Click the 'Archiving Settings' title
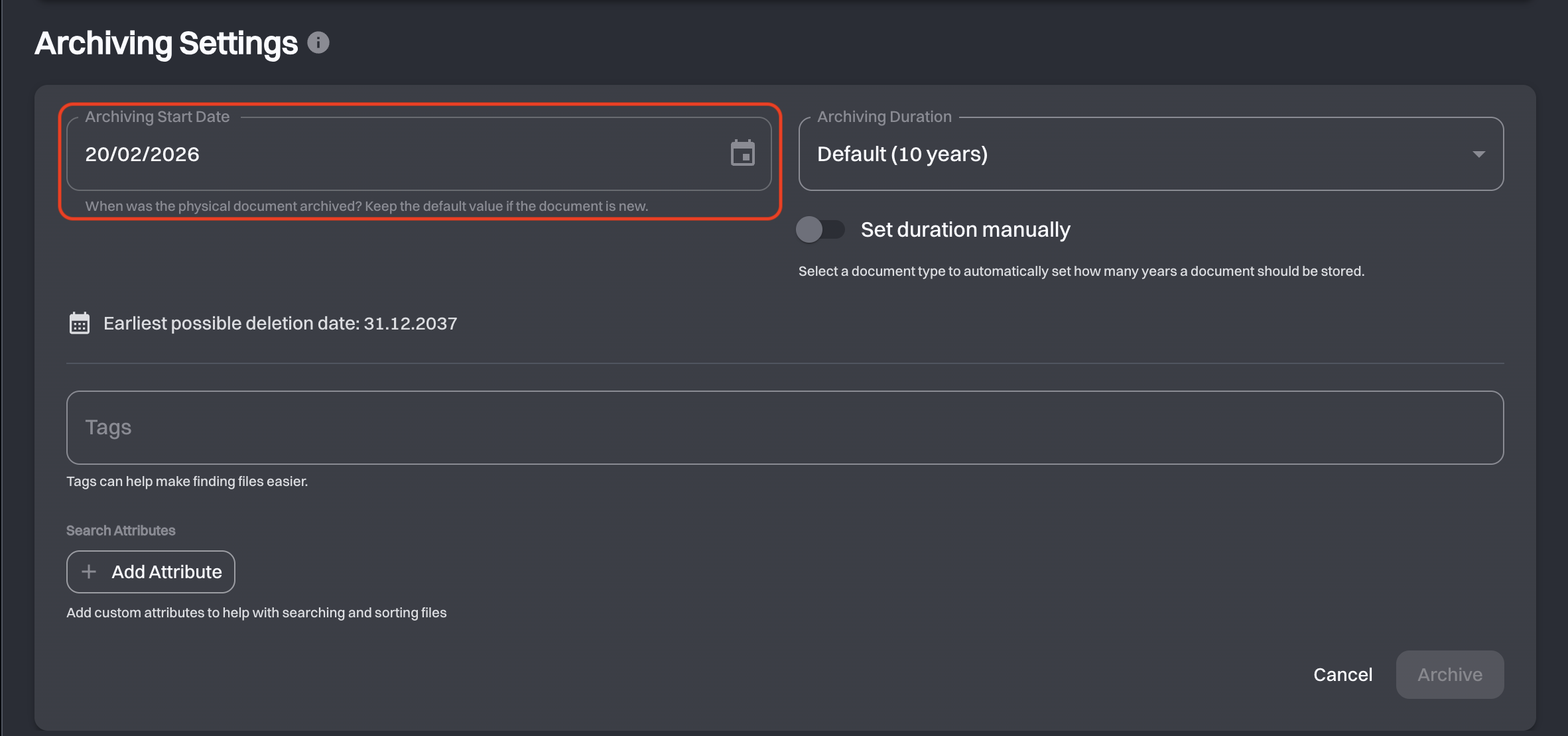 point(166,44)
